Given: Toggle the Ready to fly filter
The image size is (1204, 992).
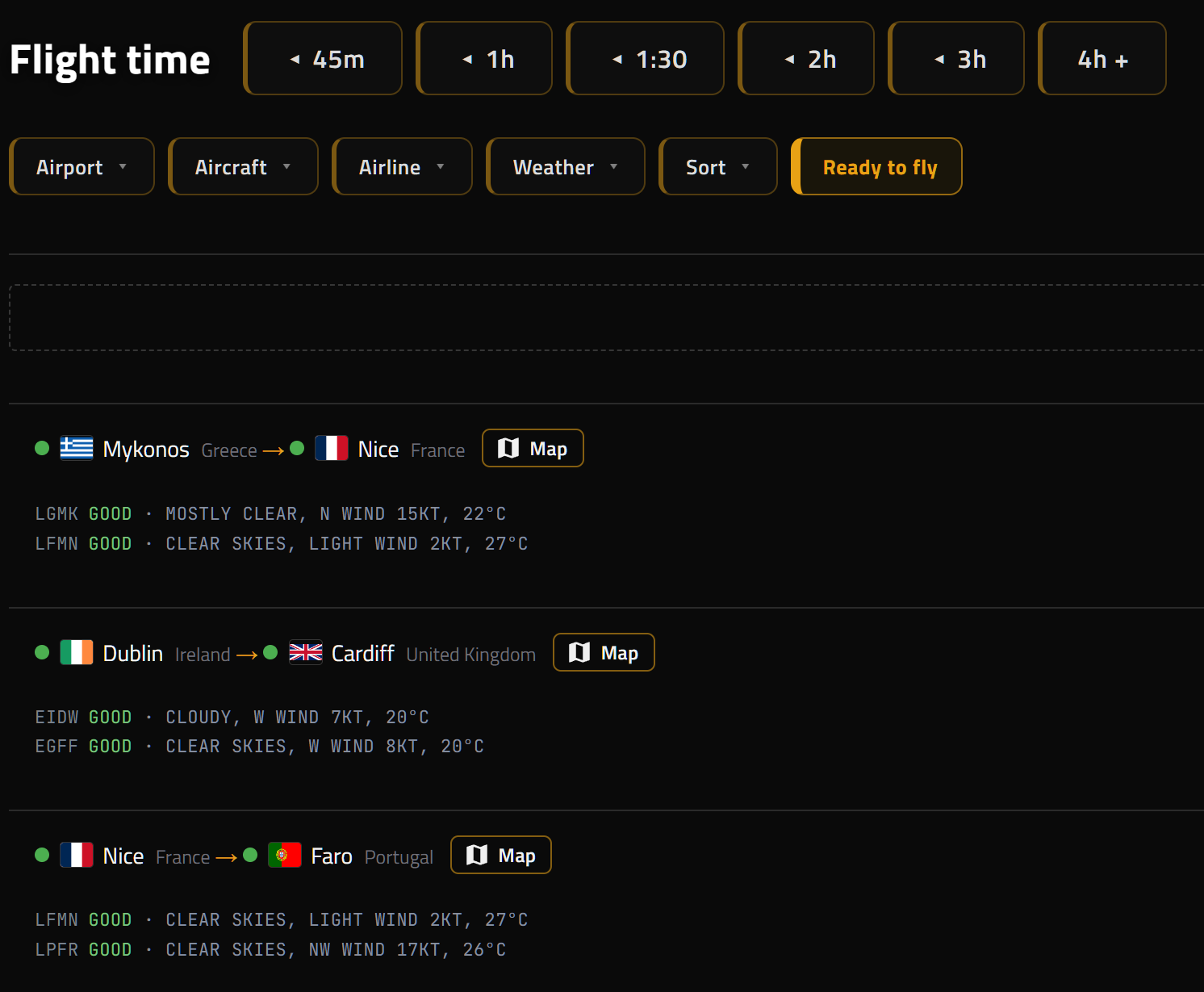Looking at the screenshot, I should 876,166.
